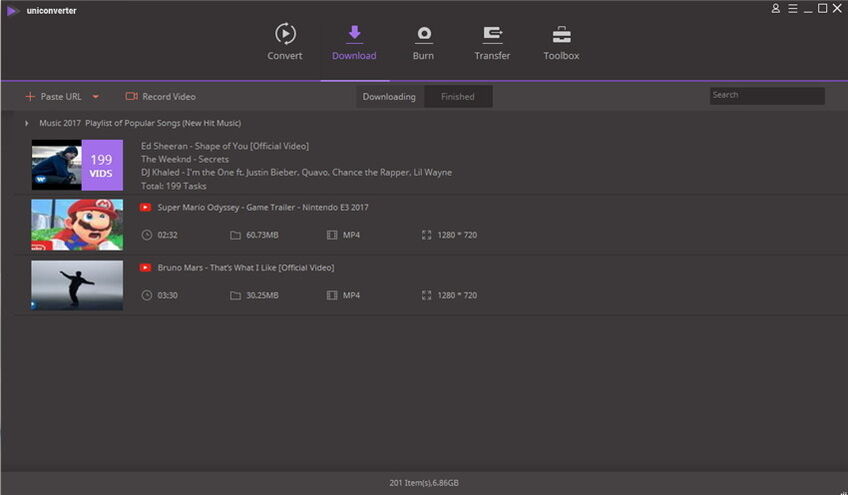
Task: Select the Download arrow icon
Action: point(354,34)
